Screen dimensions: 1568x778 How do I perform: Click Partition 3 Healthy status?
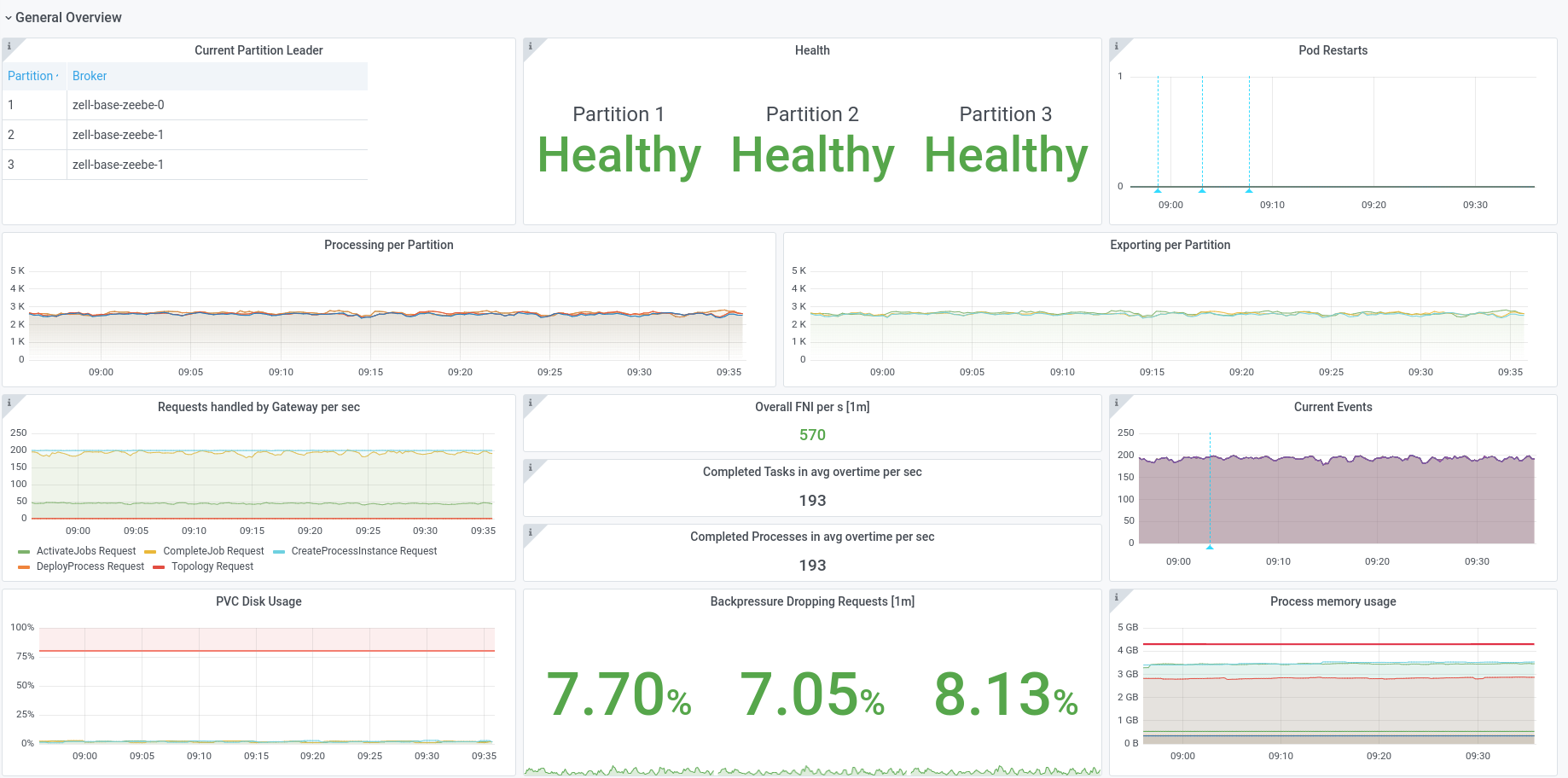1006,155
